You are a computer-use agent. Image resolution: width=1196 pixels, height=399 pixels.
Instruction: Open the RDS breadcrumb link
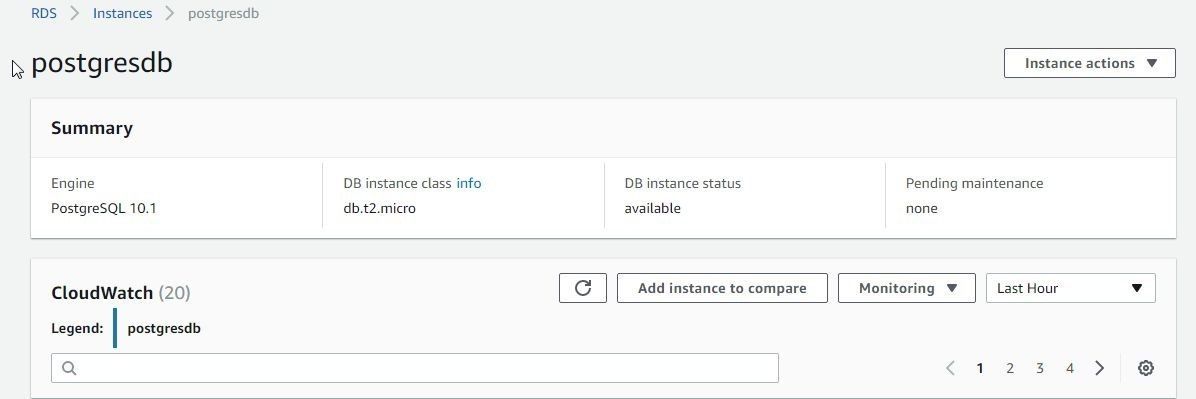coord(43,14)
